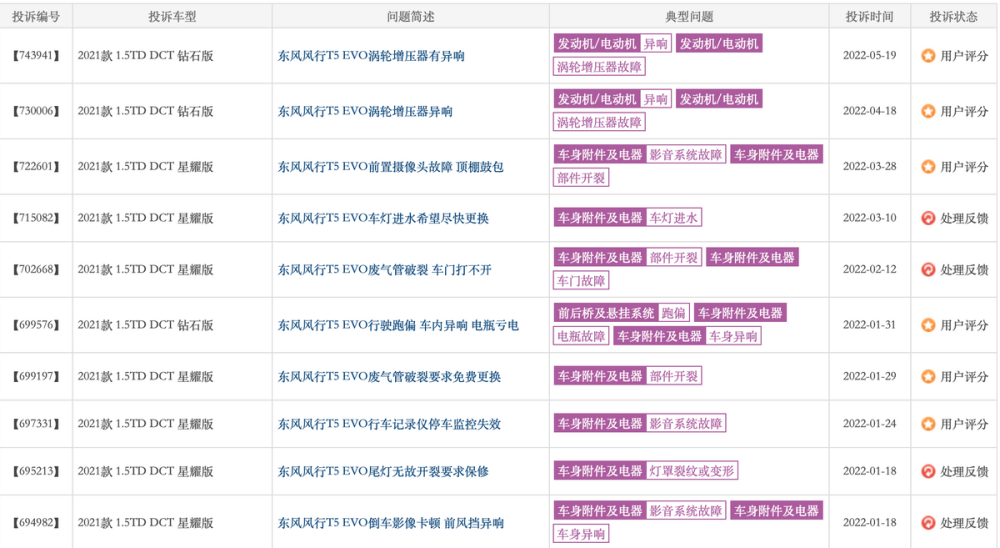Click the red feedback icon for complaint 715082
The height and width of the screenshot is (548, 1000).
[928, 218]
